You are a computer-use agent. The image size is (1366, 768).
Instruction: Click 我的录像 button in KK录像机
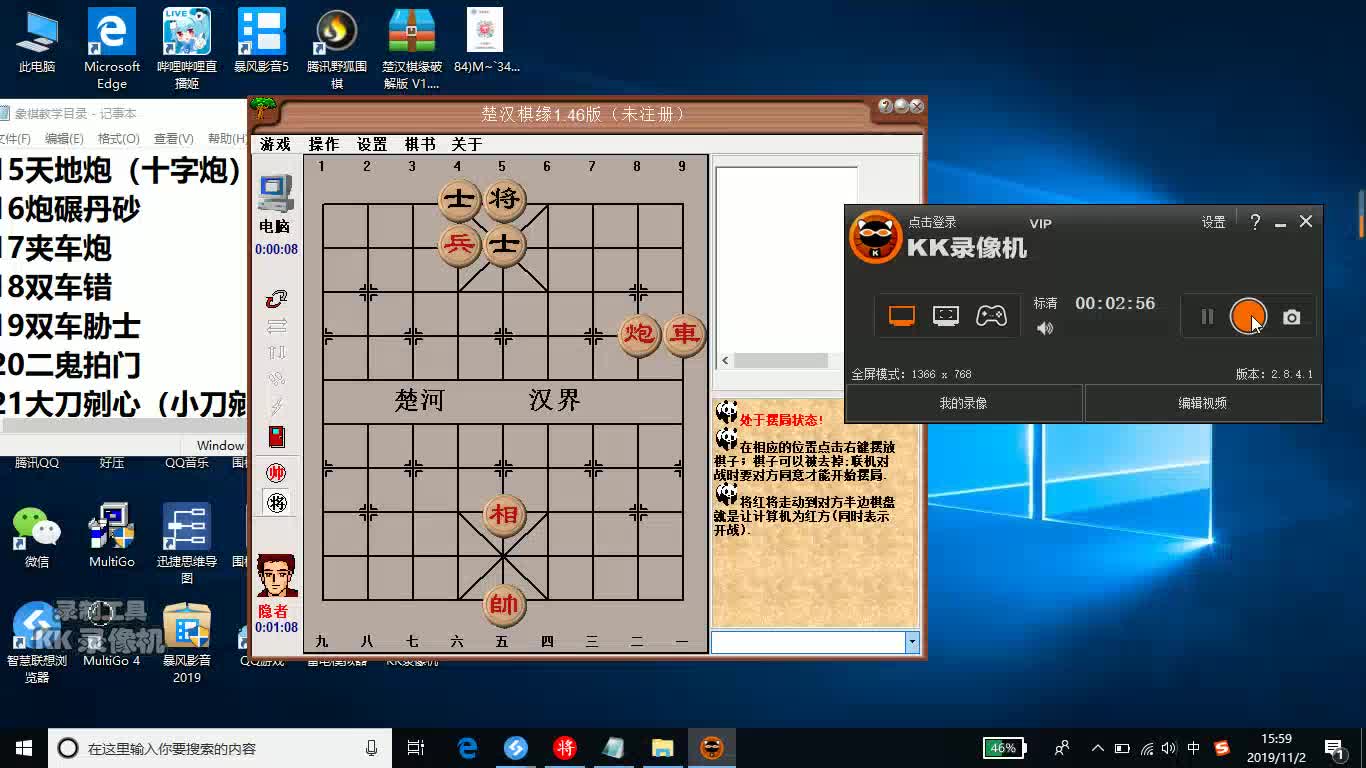964,403
